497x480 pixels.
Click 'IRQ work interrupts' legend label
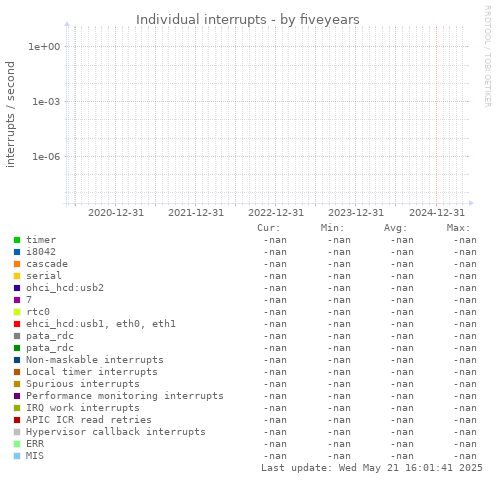point(83,408)
